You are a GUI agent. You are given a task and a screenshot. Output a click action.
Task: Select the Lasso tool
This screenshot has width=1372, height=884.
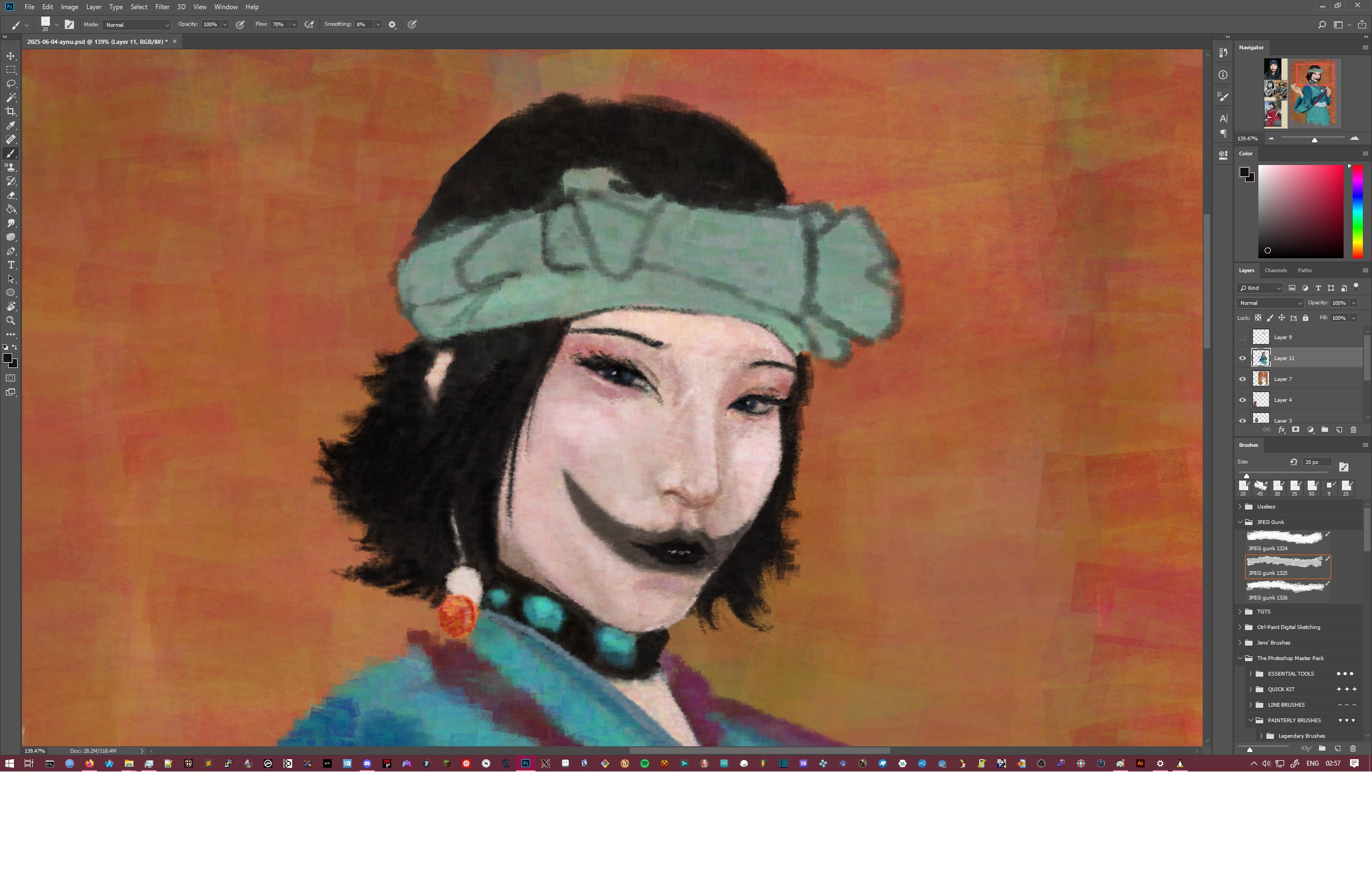point(11,84)
